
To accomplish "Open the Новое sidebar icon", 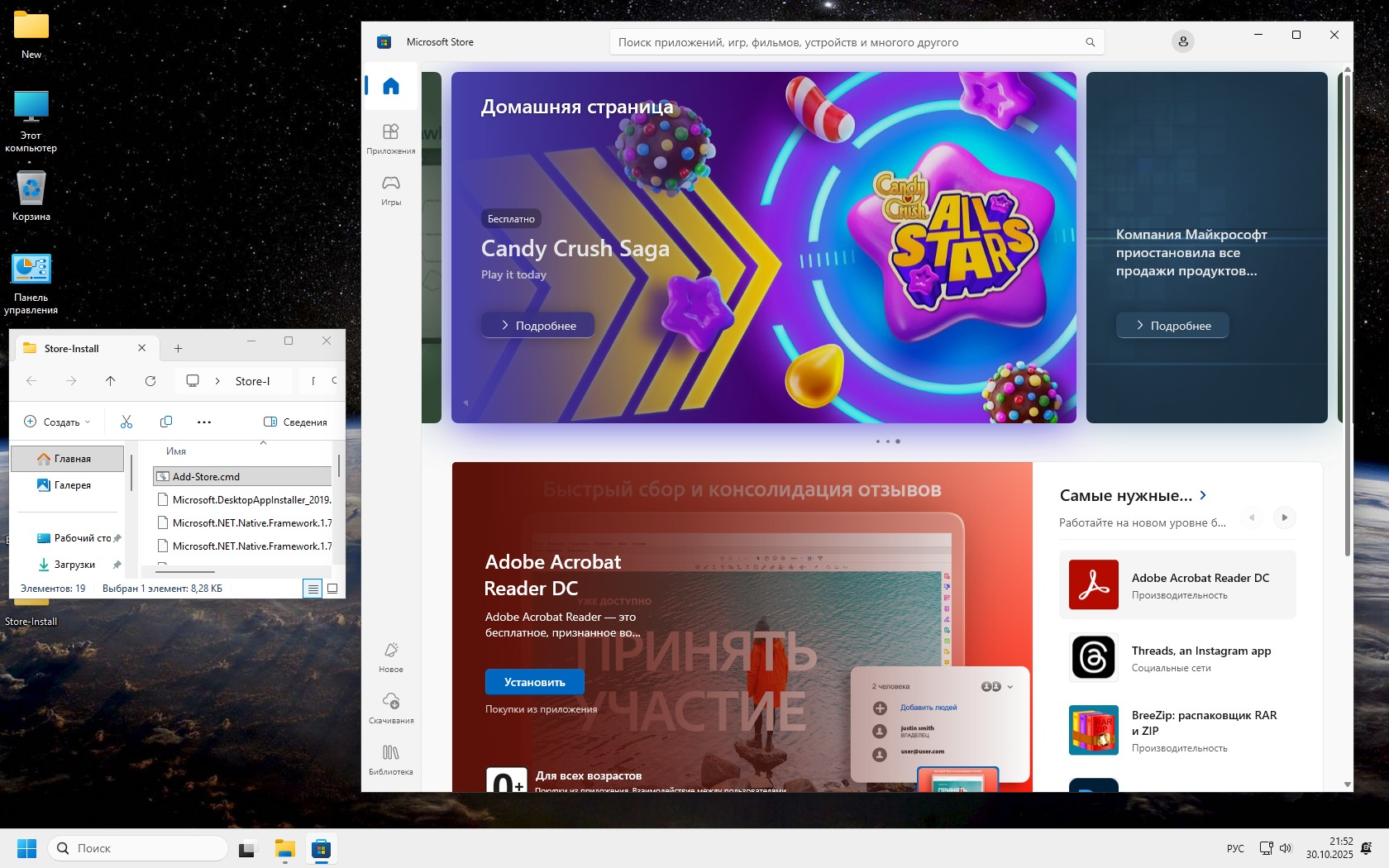I will point(391,657).
